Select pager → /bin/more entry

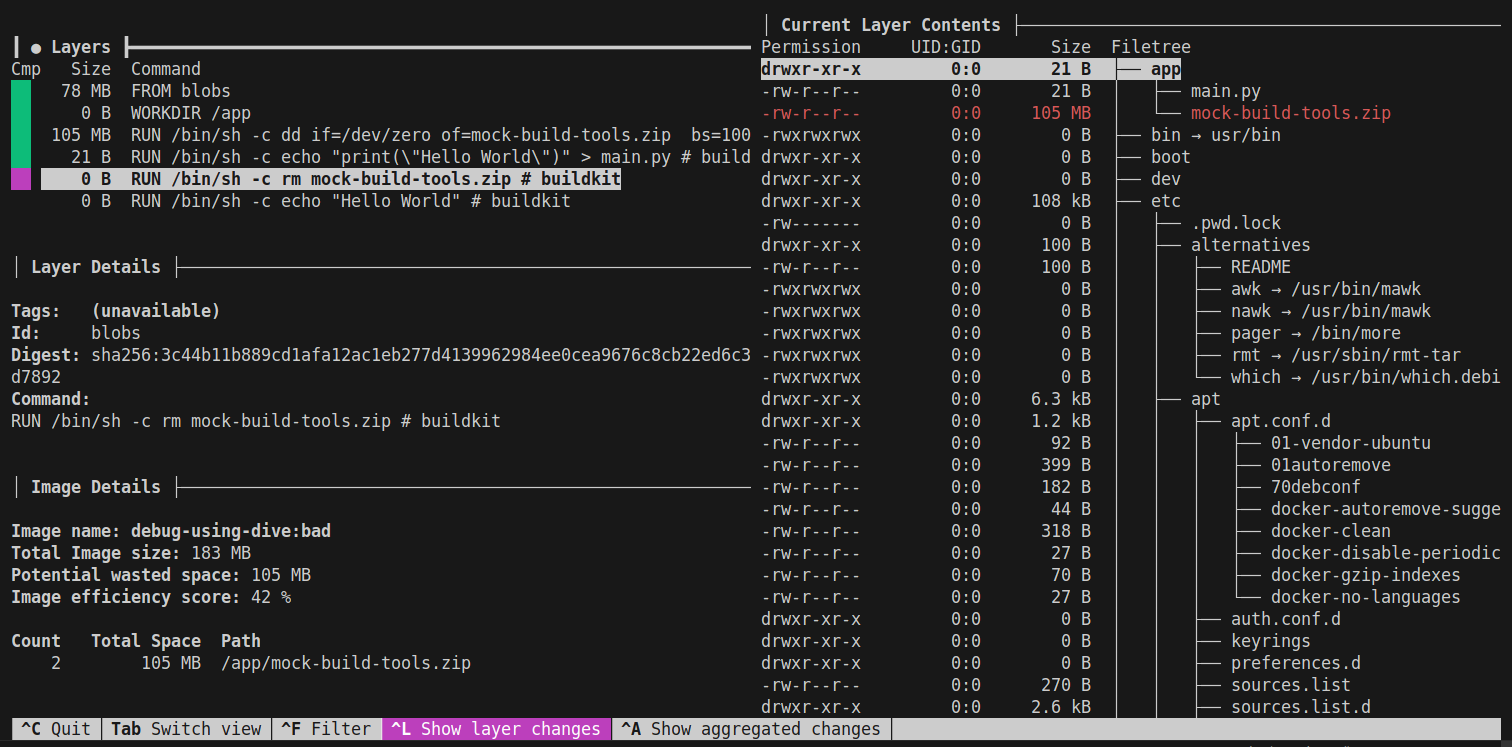pos(1315,333)
